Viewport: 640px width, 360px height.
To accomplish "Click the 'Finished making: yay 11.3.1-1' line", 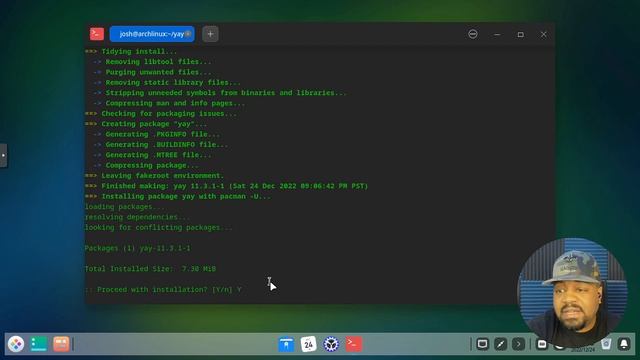I will click(227, 186).
